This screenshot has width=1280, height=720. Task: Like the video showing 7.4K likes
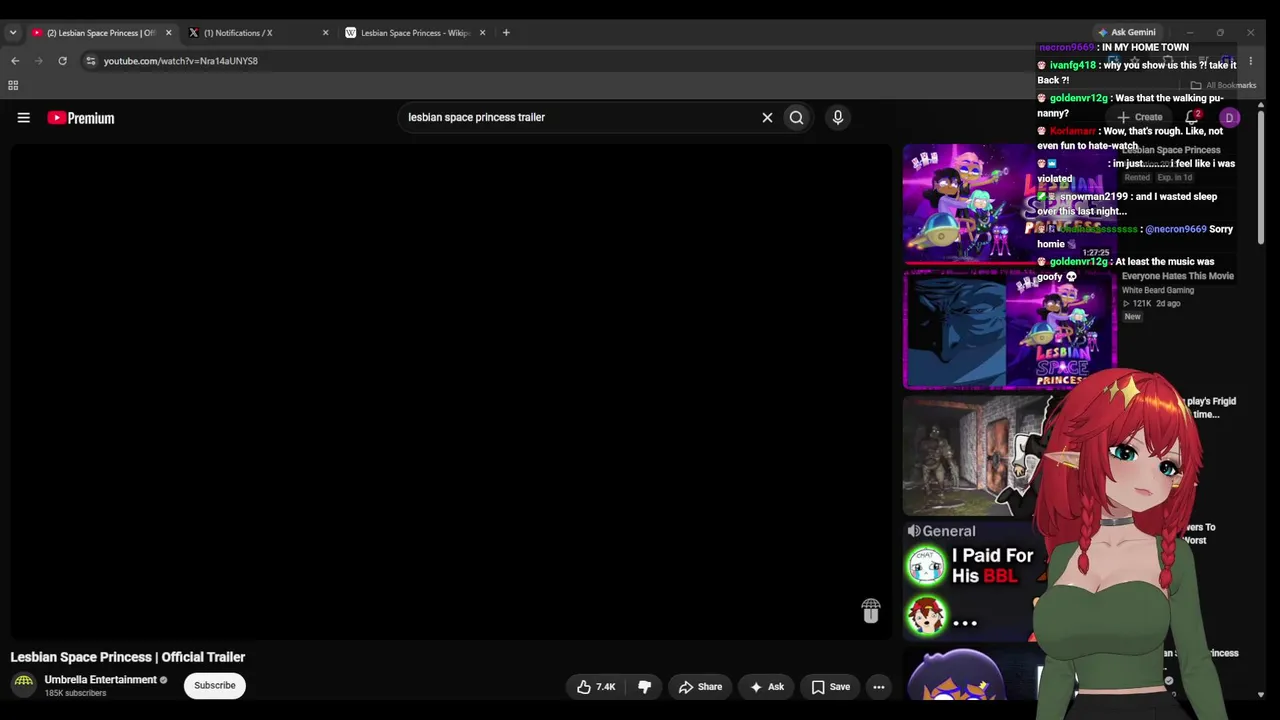[x=596, y=687]
